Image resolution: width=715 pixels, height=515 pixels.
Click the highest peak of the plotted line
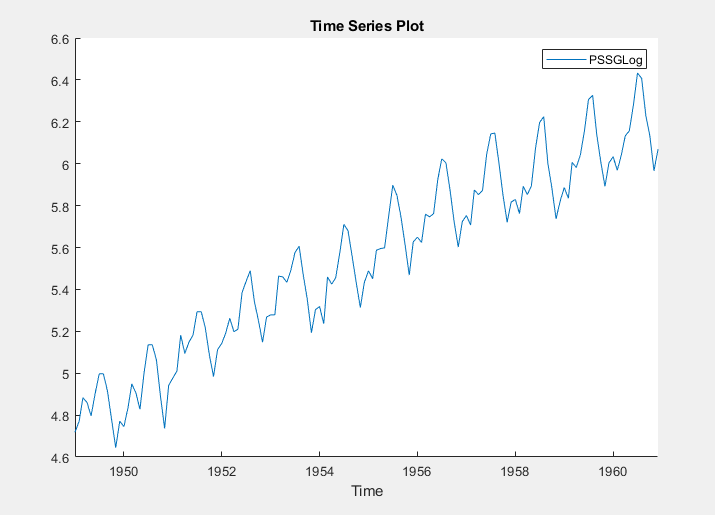pyautogui.click(x=637, y=73)
